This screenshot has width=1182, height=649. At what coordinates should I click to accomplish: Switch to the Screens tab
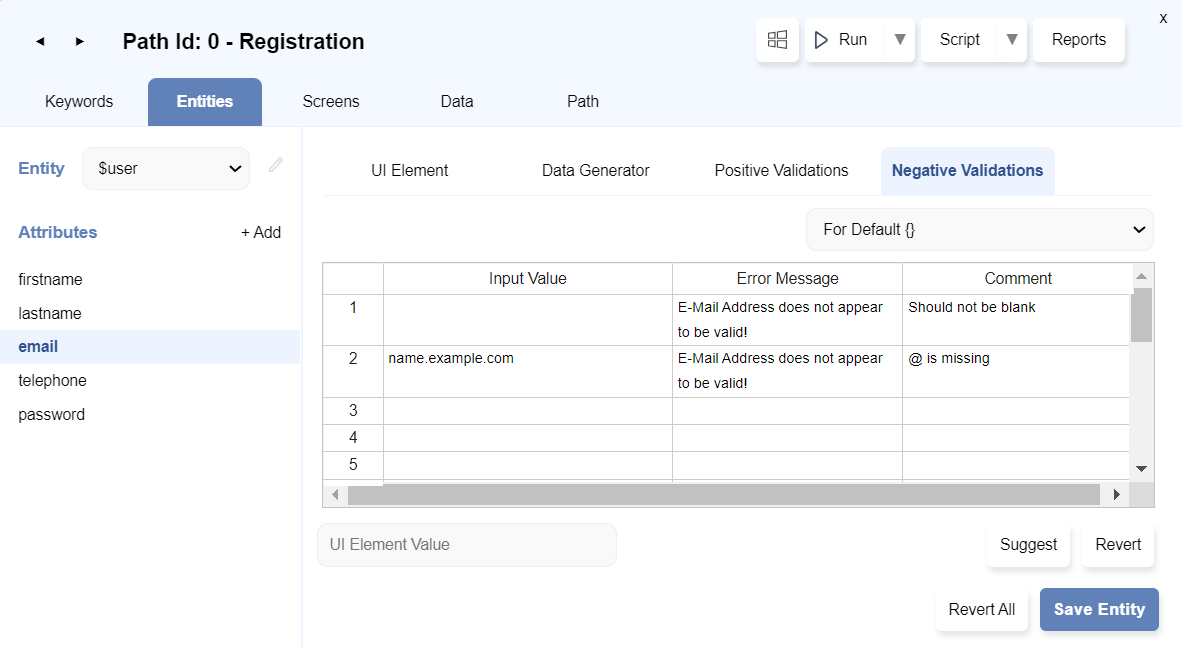point(331,101)
